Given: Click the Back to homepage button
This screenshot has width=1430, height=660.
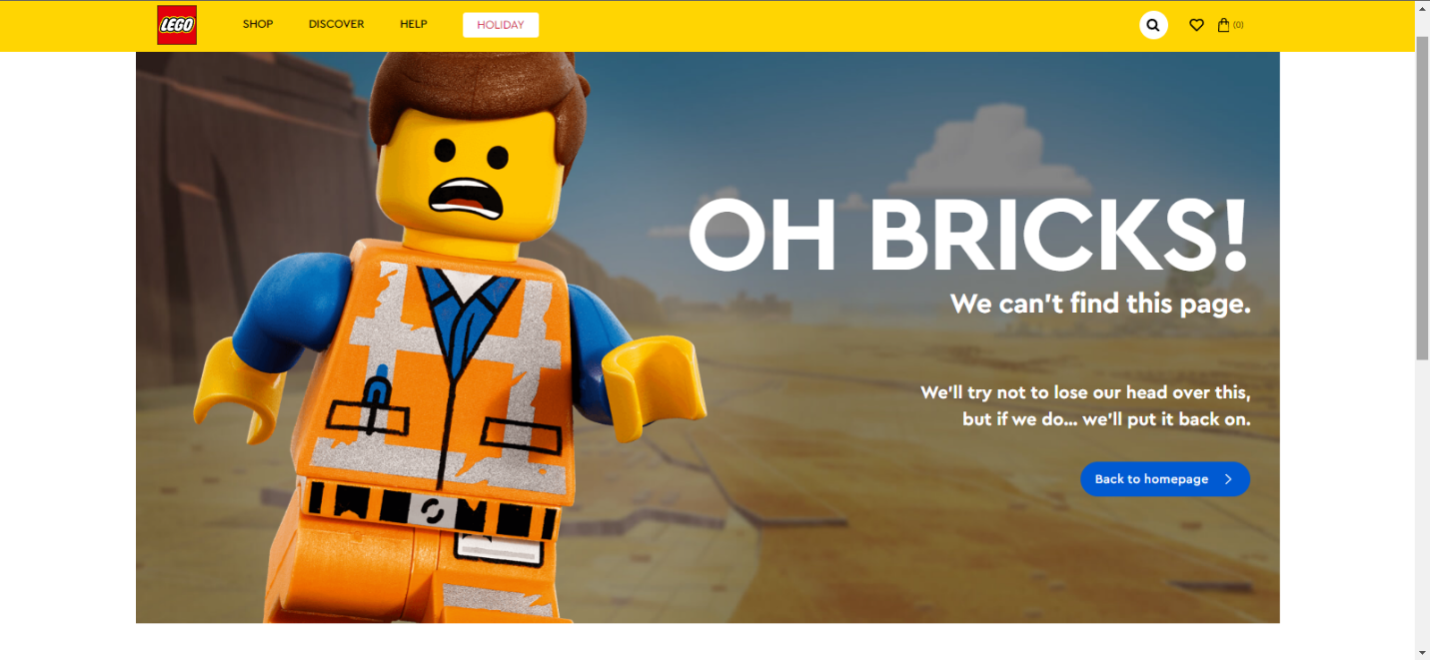Looking at the screenshot, I should point(1165,479).
